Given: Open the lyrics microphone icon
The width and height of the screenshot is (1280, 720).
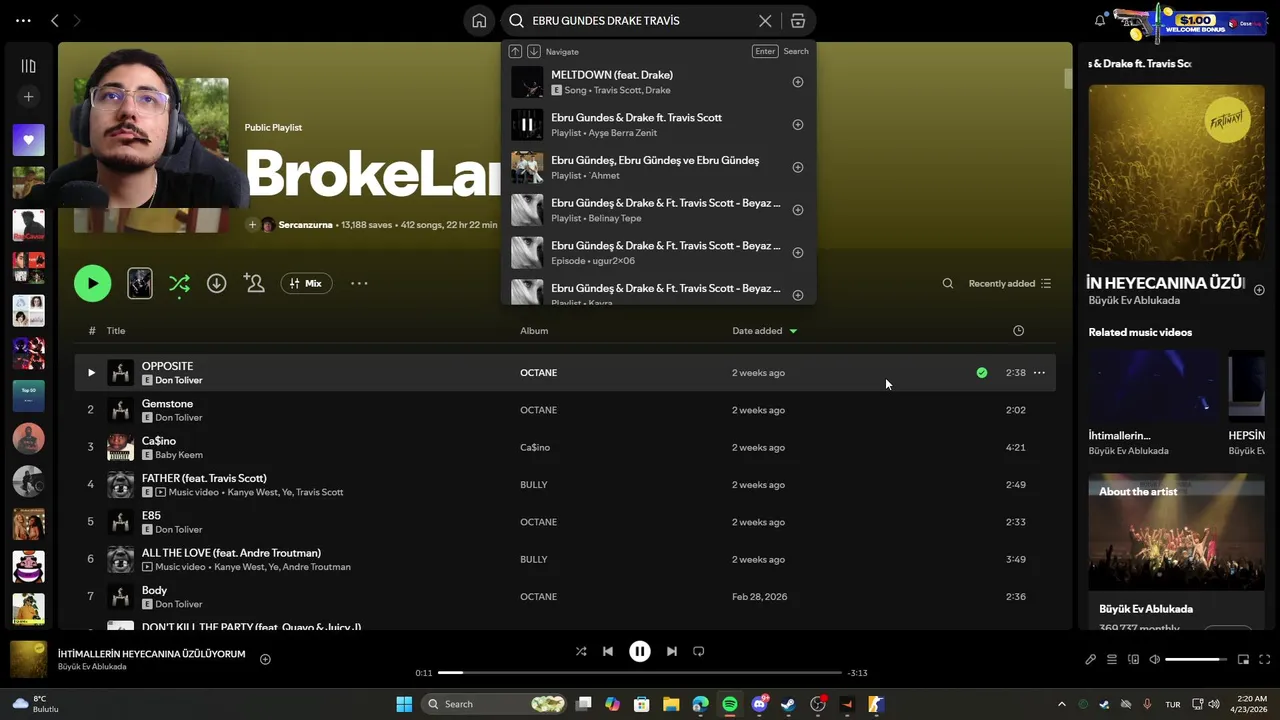Looking at the screenshot, I should coord(1091,660).
